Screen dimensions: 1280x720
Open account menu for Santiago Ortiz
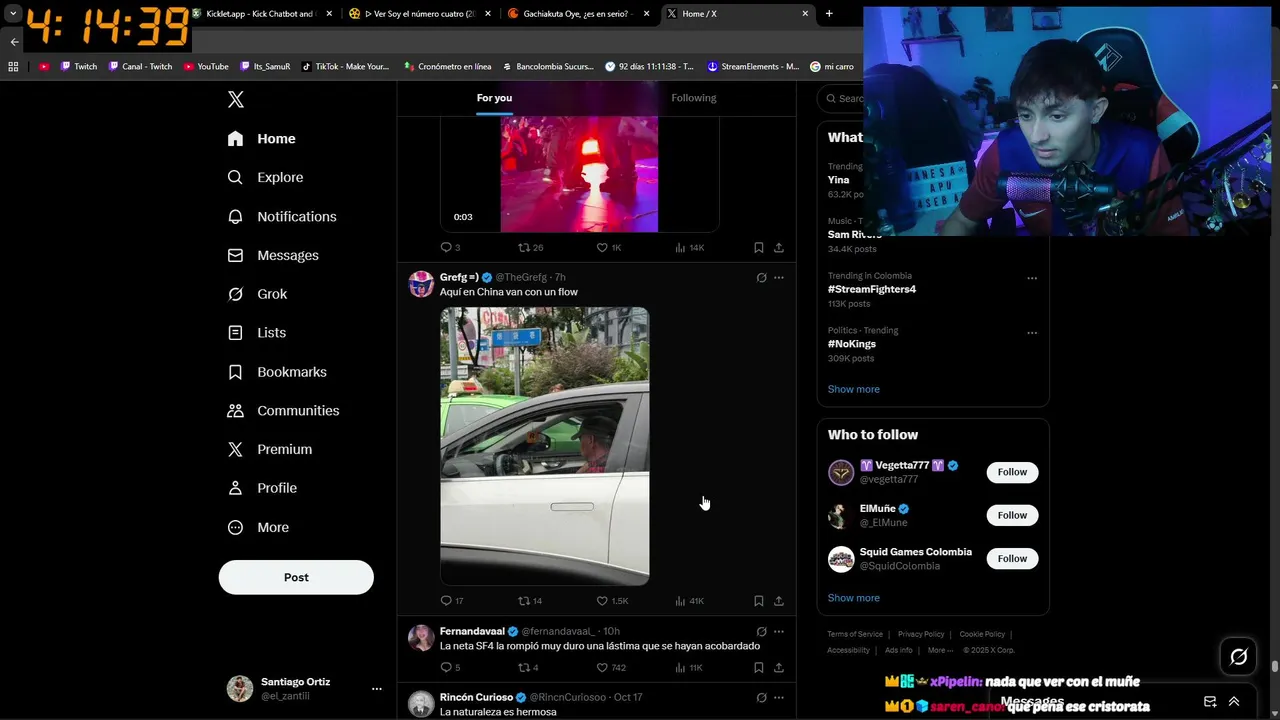coord(305,688)
